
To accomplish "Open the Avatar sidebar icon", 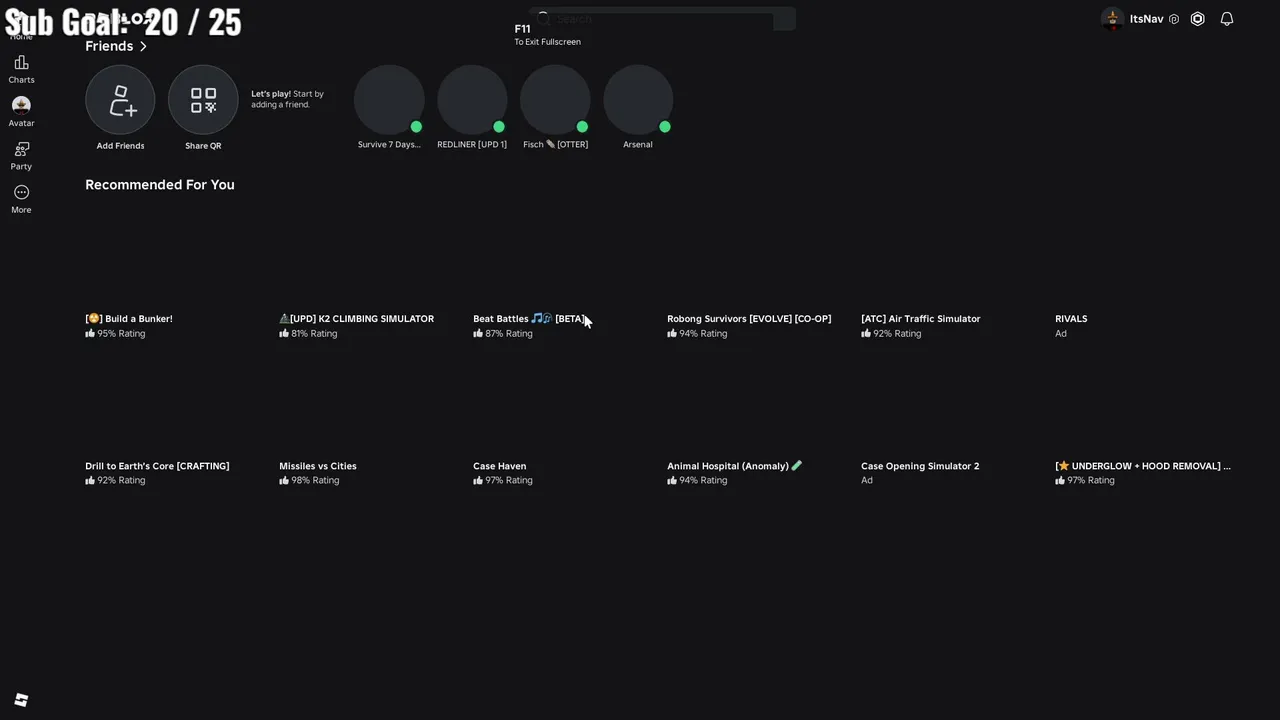I will click(21, 105).
